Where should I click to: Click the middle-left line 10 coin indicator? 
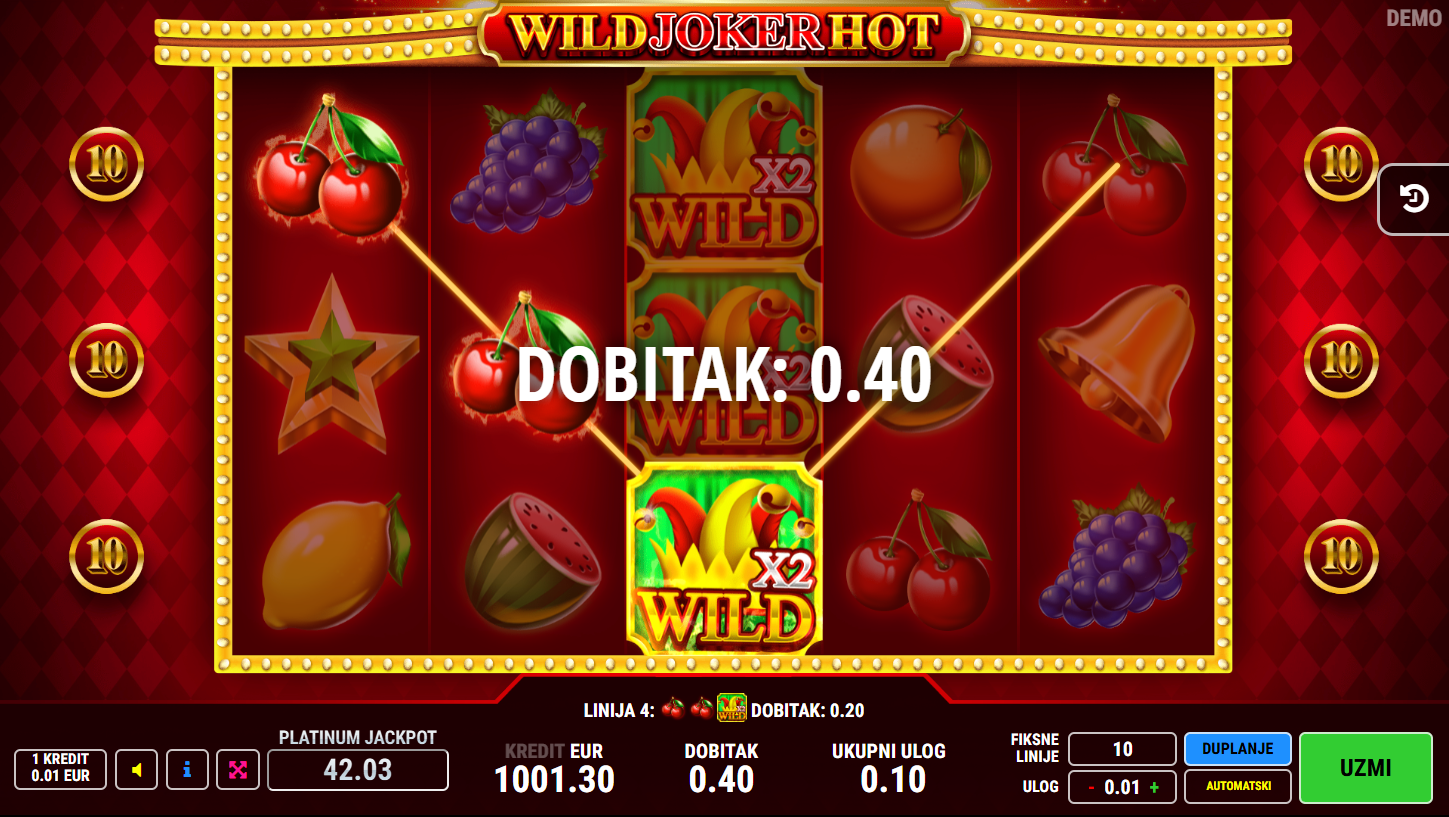[106, 360]
